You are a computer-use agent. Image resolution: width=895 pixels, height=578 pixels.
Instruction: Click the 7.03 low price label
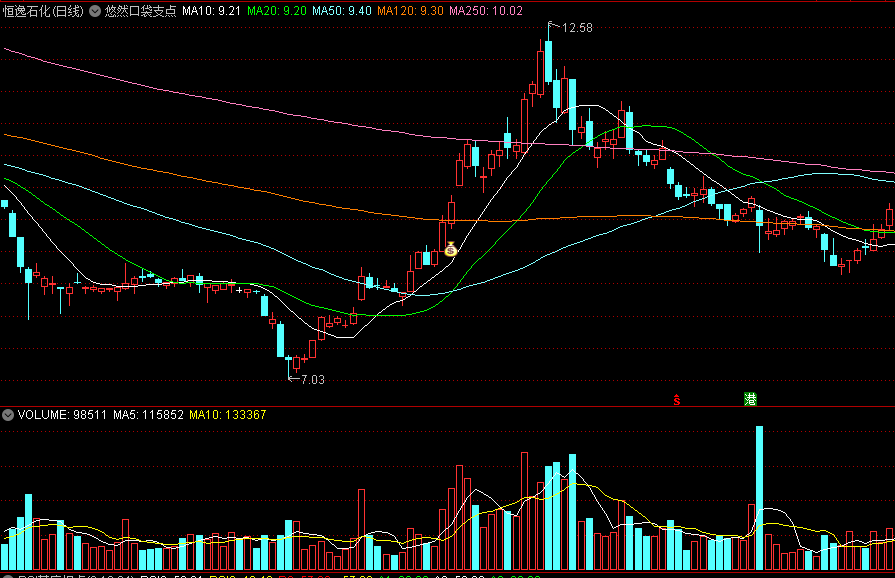[x=312, y=380]
